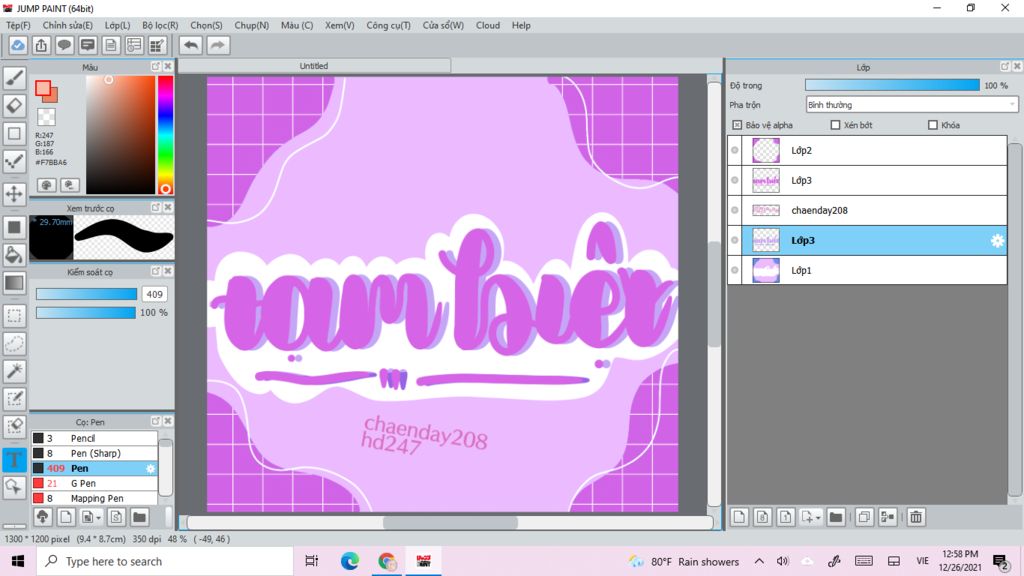Click the transparent color swatch
The width and height of the screenshot is (1024, 576).
click(x=46, y=117)
